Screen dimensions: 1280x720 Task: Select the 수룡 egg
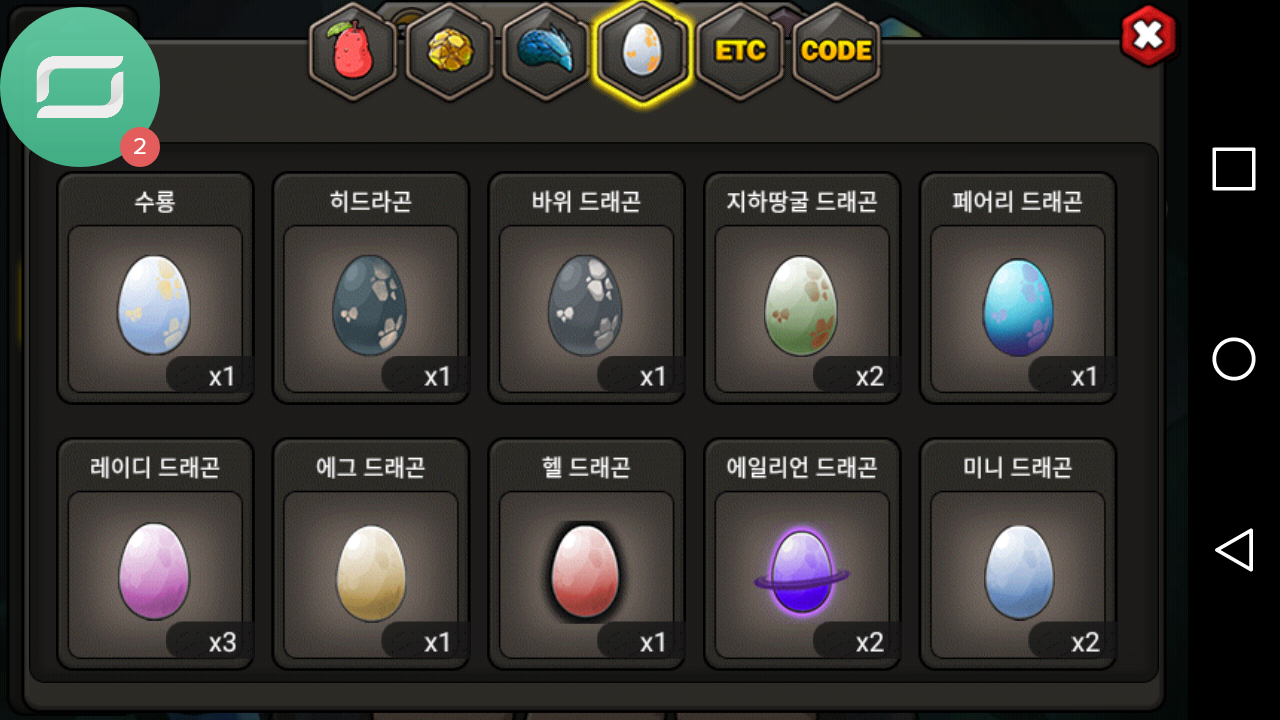[155, 288]
